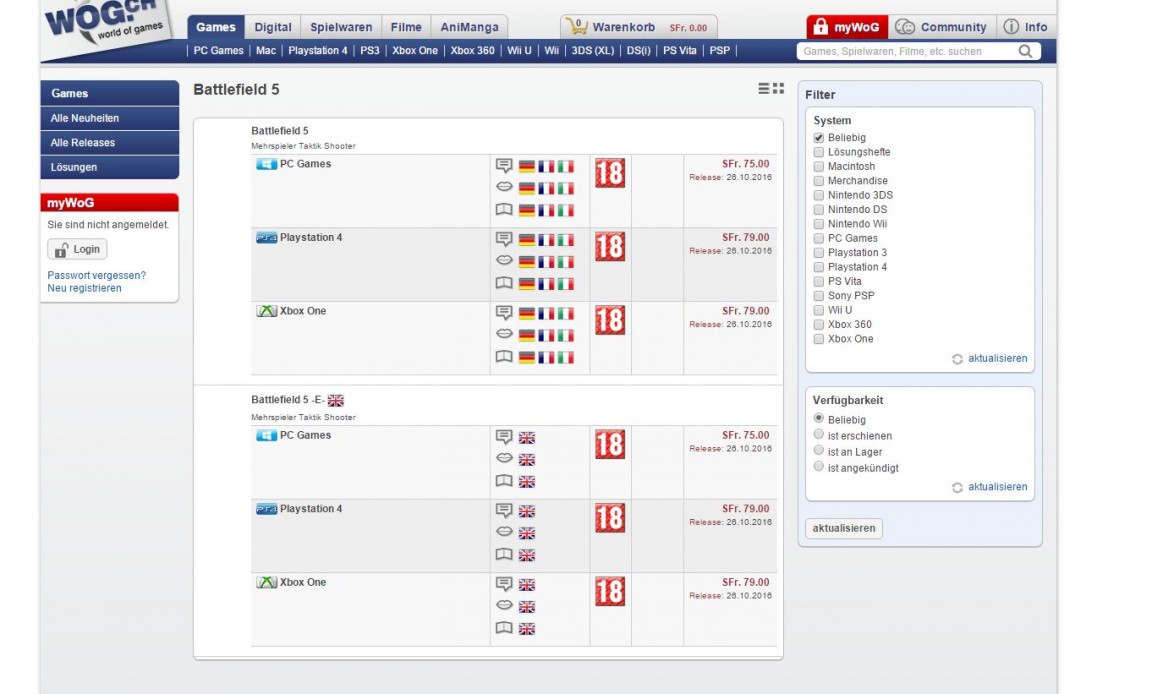Switch to grid view of results
This screenshot has height=694, width=1152.
pyautogui.click(x=778, y=88)
